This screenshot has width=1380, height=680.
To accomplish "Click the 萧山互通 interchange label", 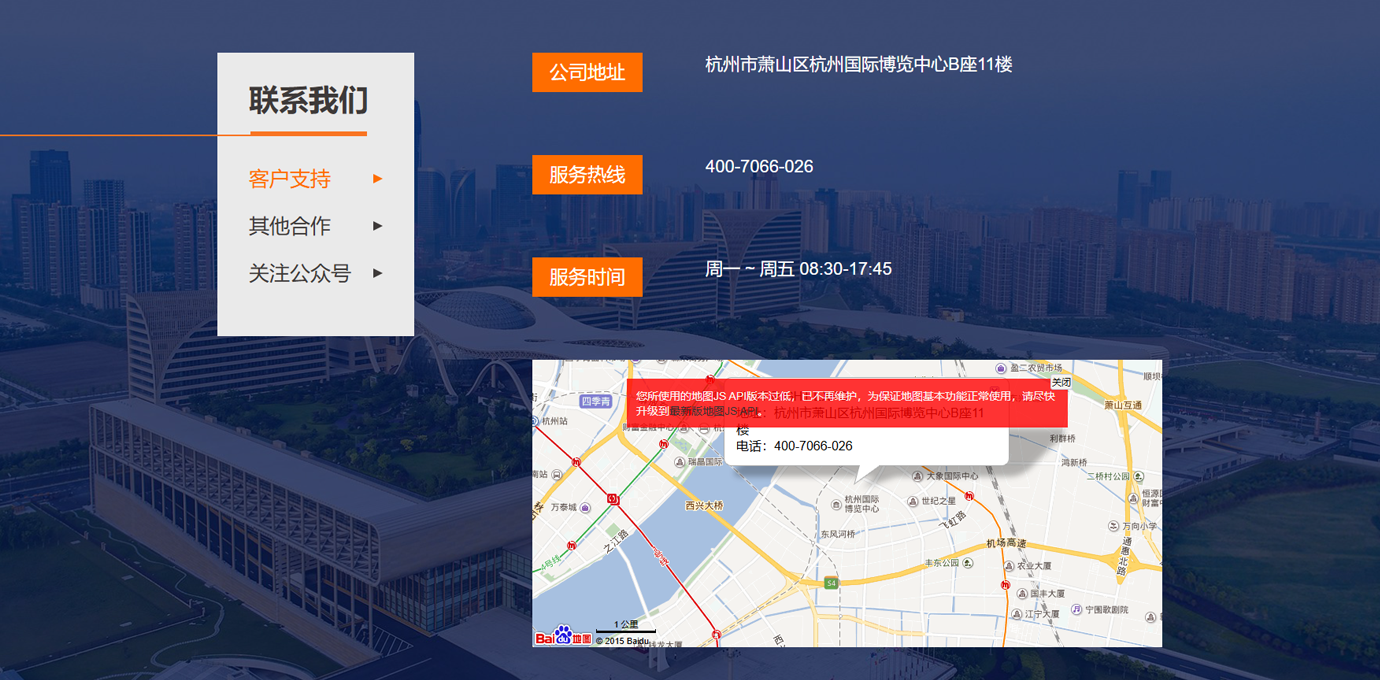I will (x=1123, y=405).
